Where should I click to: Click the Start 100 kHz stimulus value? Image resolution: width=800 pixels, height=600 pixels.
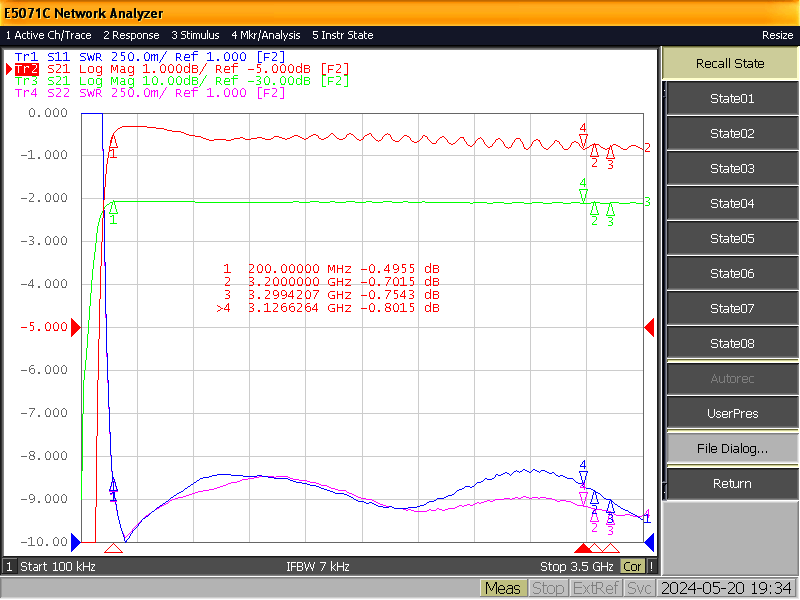(58, 566)
